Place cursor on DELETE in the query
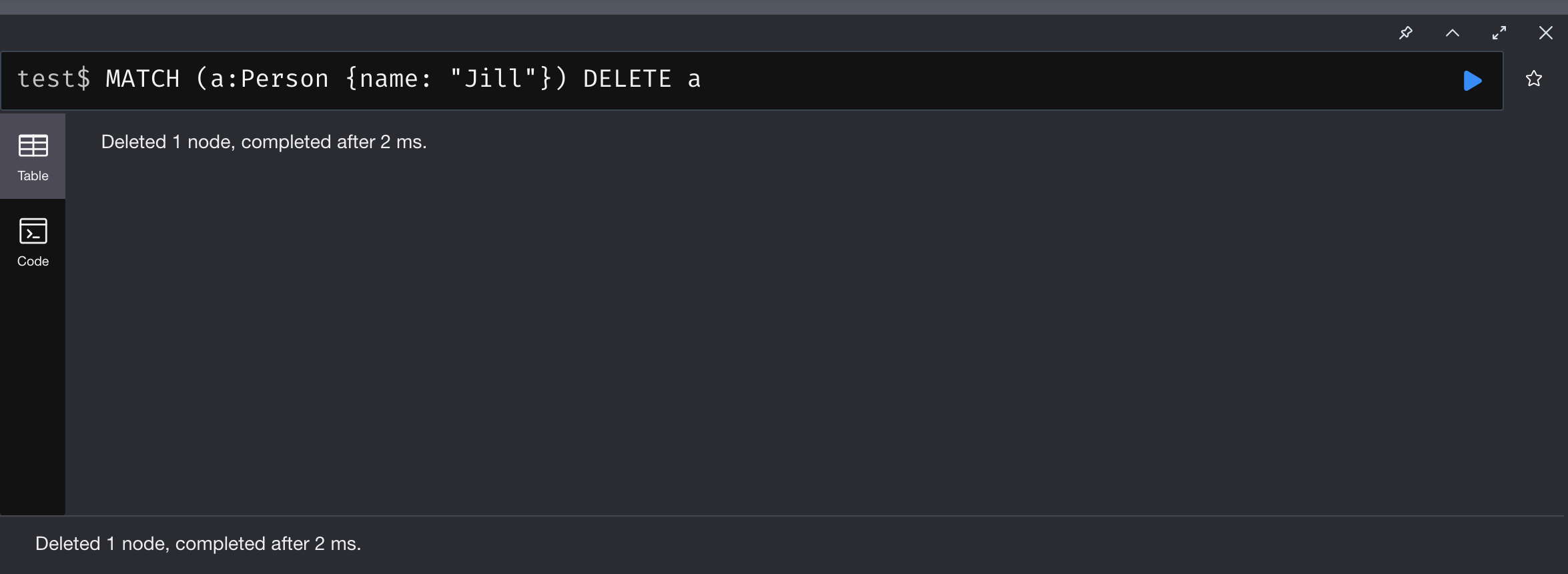Image resolution: width=1568 pixels, height=574 pixels. click(627, 79)
